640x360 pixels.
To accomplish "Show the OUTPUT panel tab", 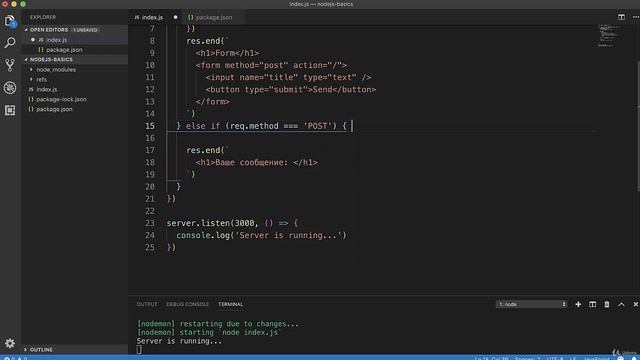I will point(147,304).
